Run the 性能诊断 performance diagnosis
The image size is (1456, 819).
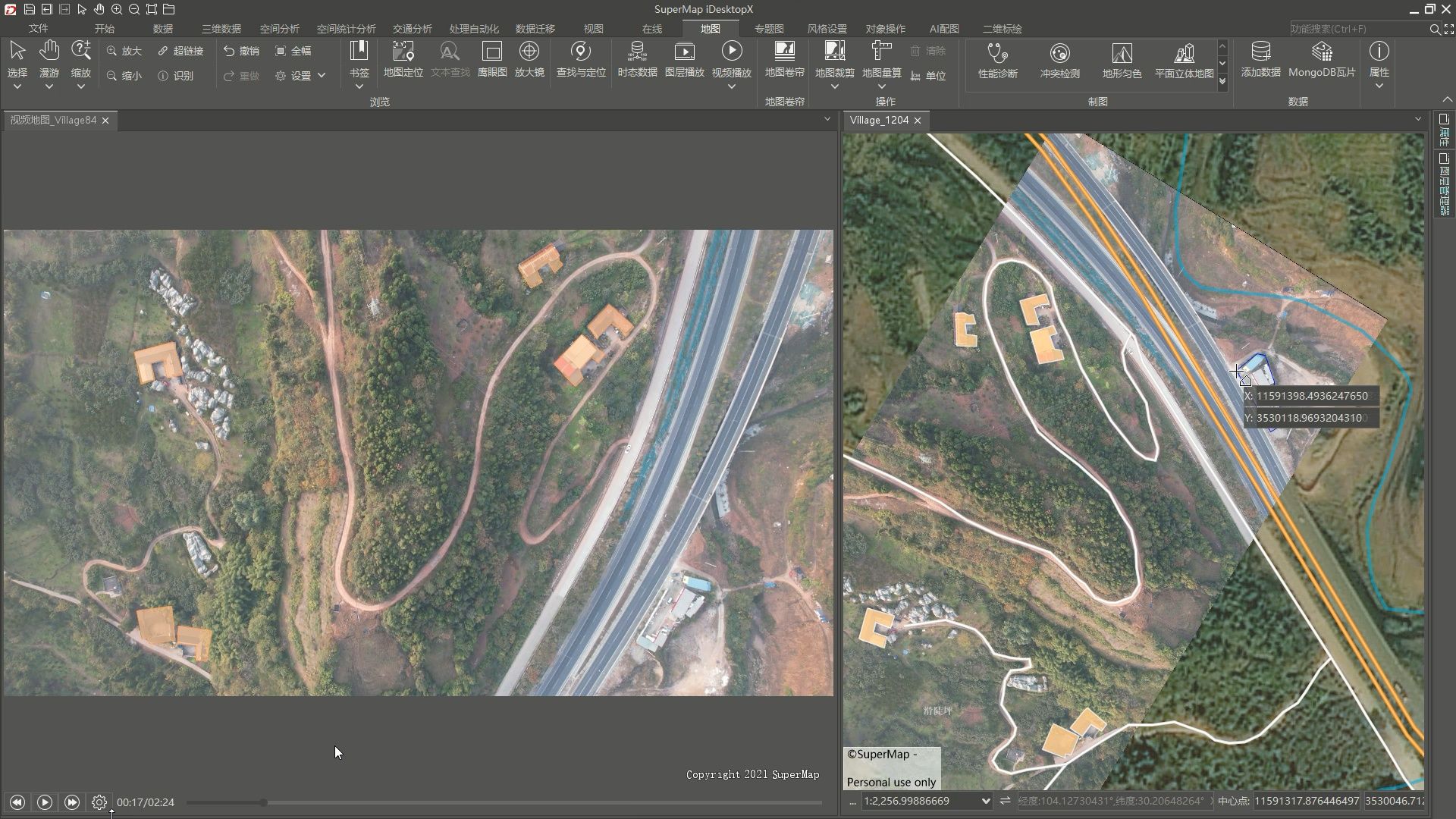tap(998, 61)
